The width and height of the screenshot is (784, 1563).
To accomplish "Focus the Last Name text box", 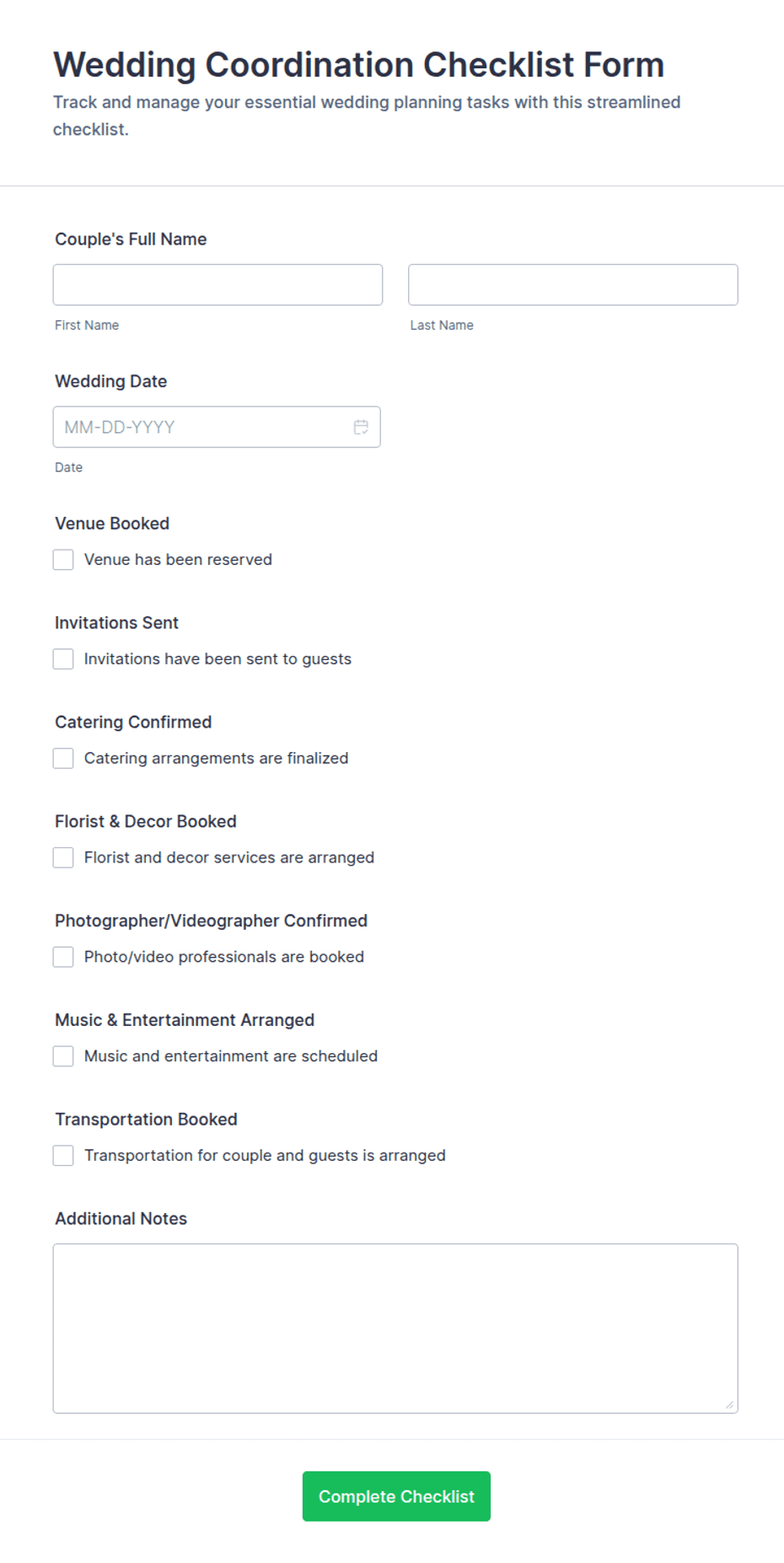I will (573, 285).
